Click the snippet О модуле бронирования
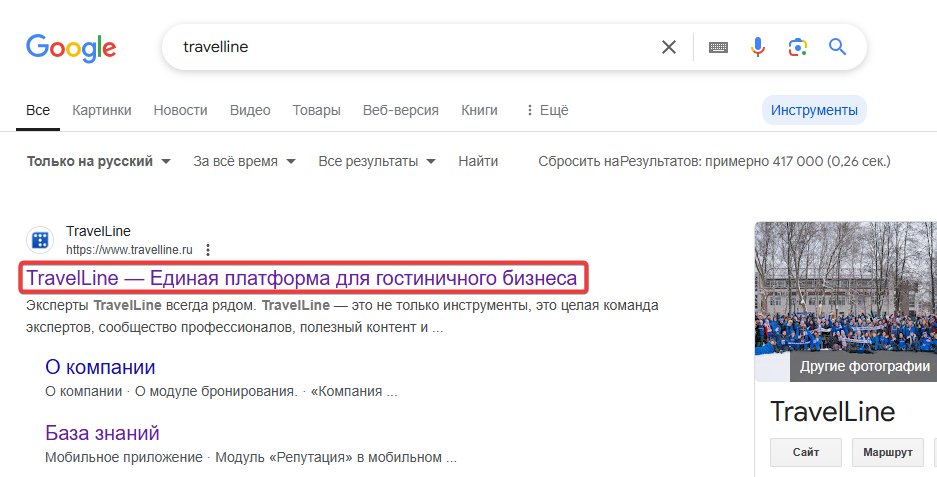Screen dimensions: 937x477 (216, 392)
